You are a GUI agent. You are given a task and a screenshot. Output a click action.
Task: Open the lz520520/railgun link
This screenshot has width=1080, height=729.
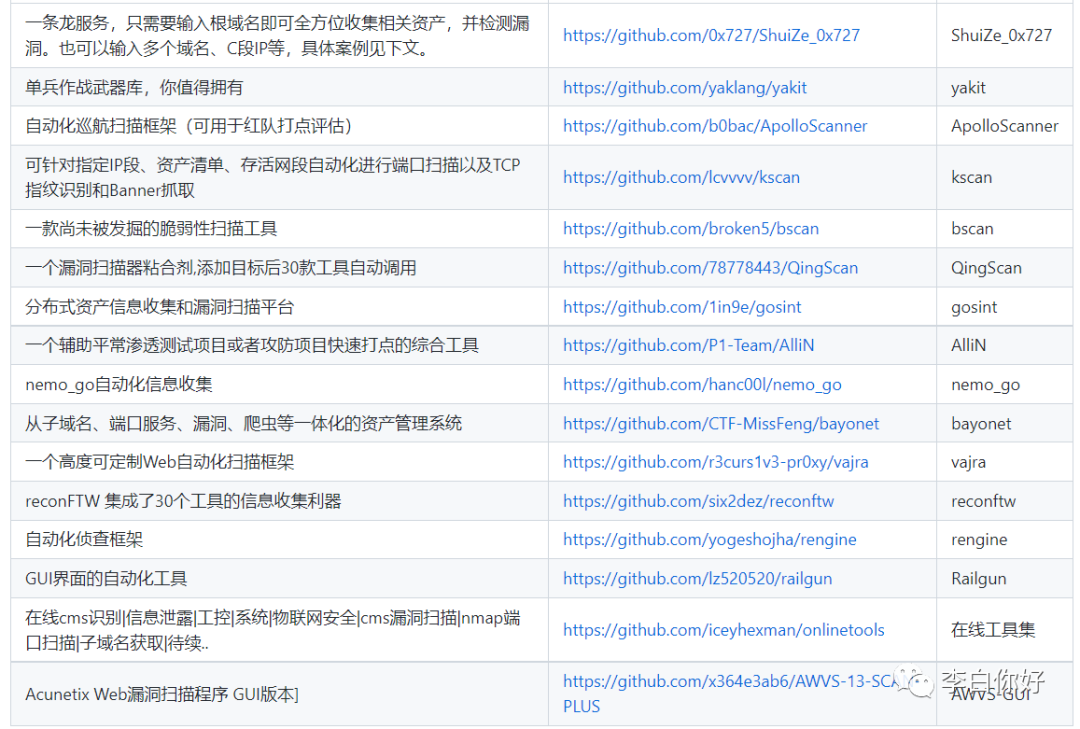click(x=697, y=579)
